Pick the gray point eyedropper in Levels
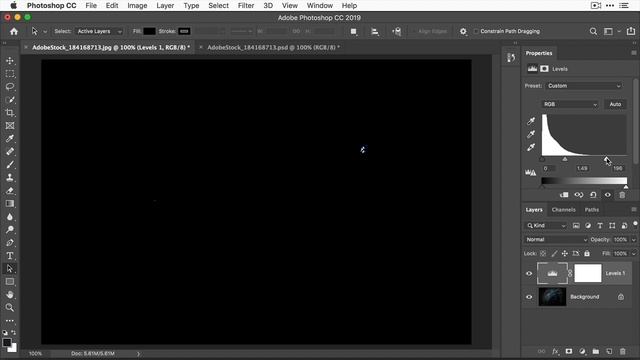Screen dimensions: 640x360 [x=531, y=134]
